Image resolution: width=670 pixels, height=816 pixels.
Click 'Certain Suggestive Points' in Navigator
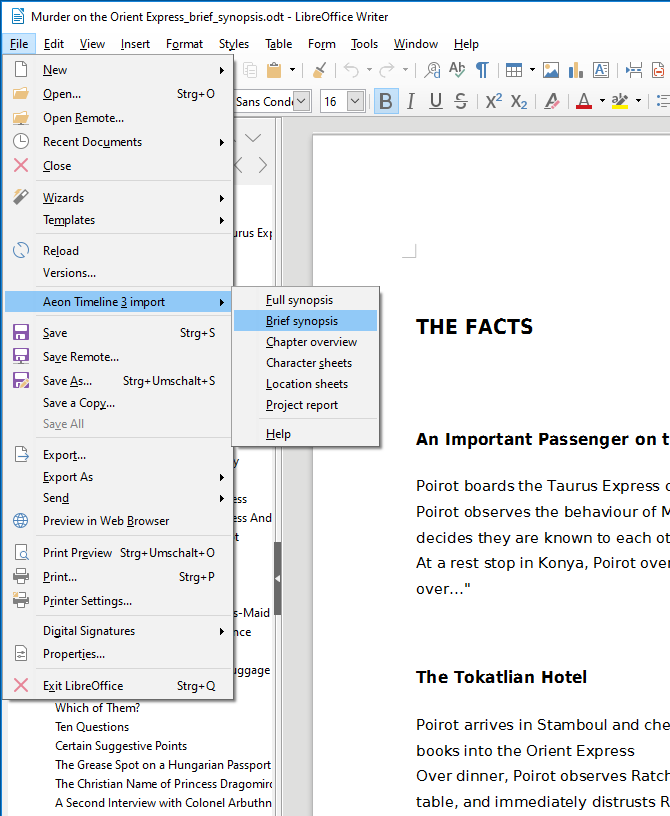tap(121, 746)
